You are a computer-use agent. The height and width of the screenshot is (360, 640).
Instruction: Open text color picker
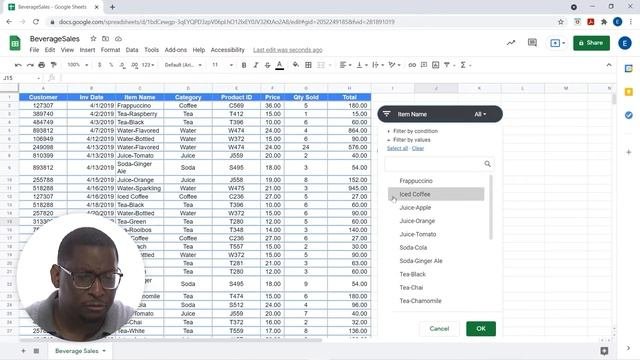(x=280, y=65)
